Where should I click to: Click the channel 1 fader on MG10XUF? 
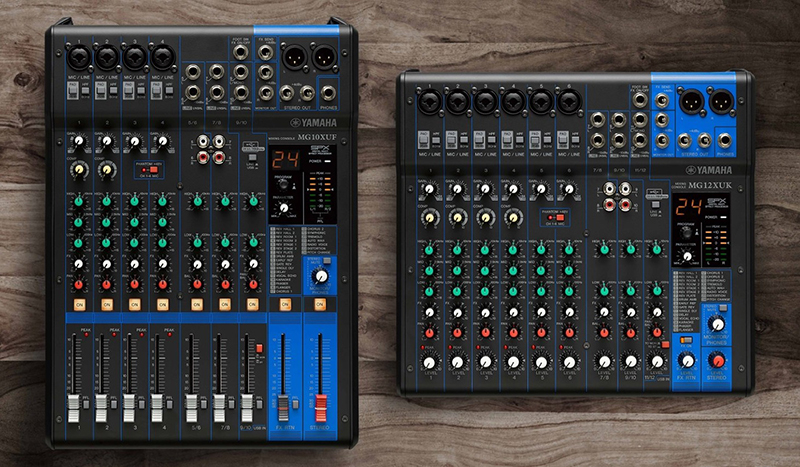point(74,407)
